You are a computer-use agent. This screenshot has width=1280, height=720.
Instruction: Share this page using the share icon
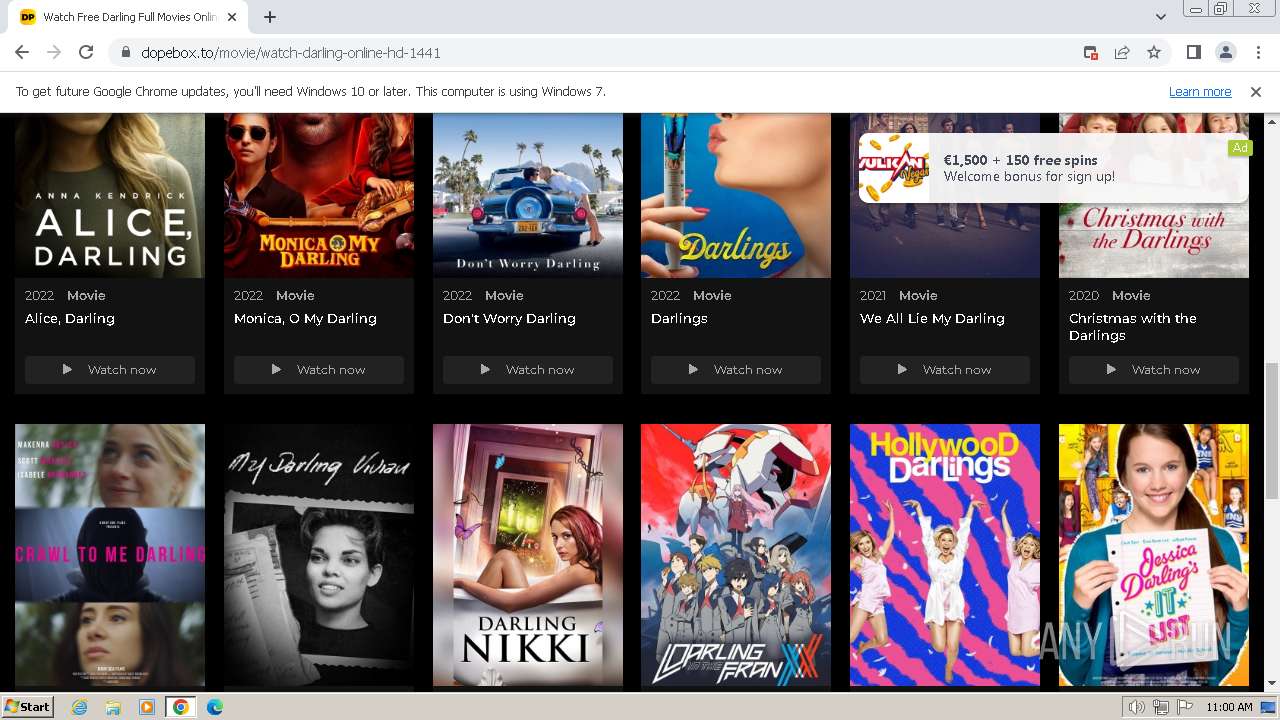coord(1122,53)
